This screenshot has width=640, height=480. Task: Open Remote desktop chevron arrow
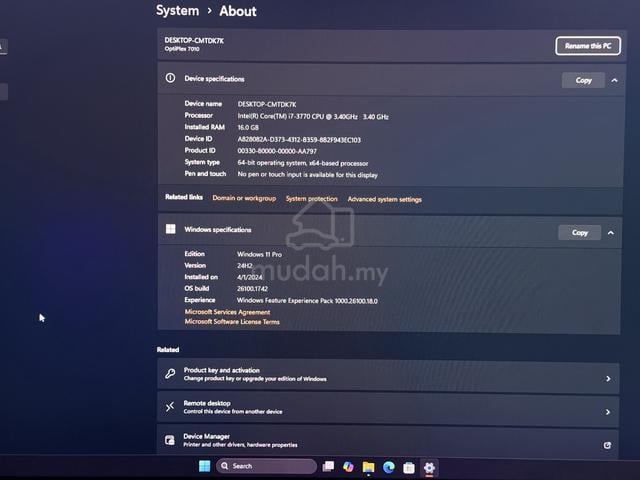coord(608,412)
